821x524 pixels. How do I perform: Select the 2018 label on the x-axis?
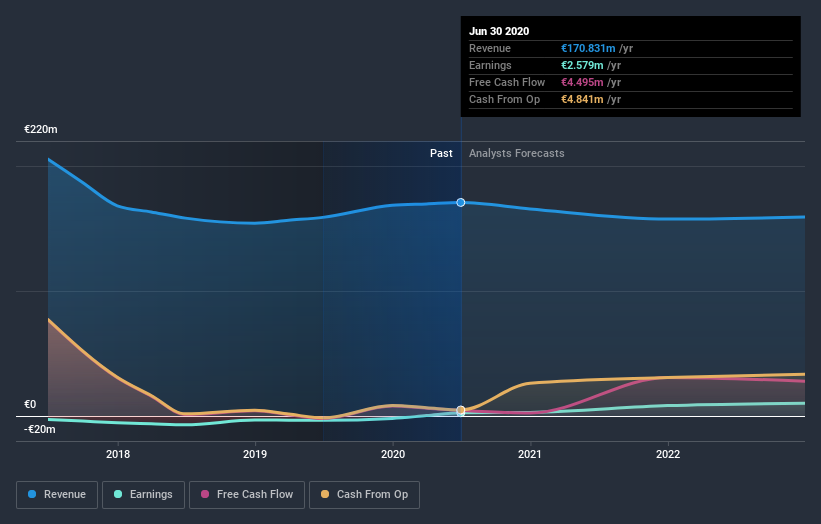[x=118, y=454]
